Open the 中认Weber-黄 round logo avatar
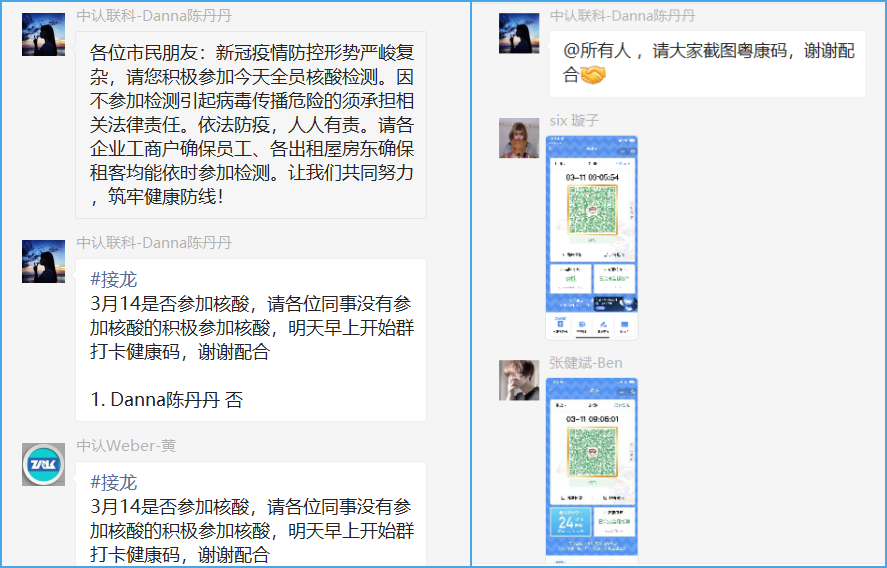887x568 pixels. pyautogui.click(x=43, y=465)
